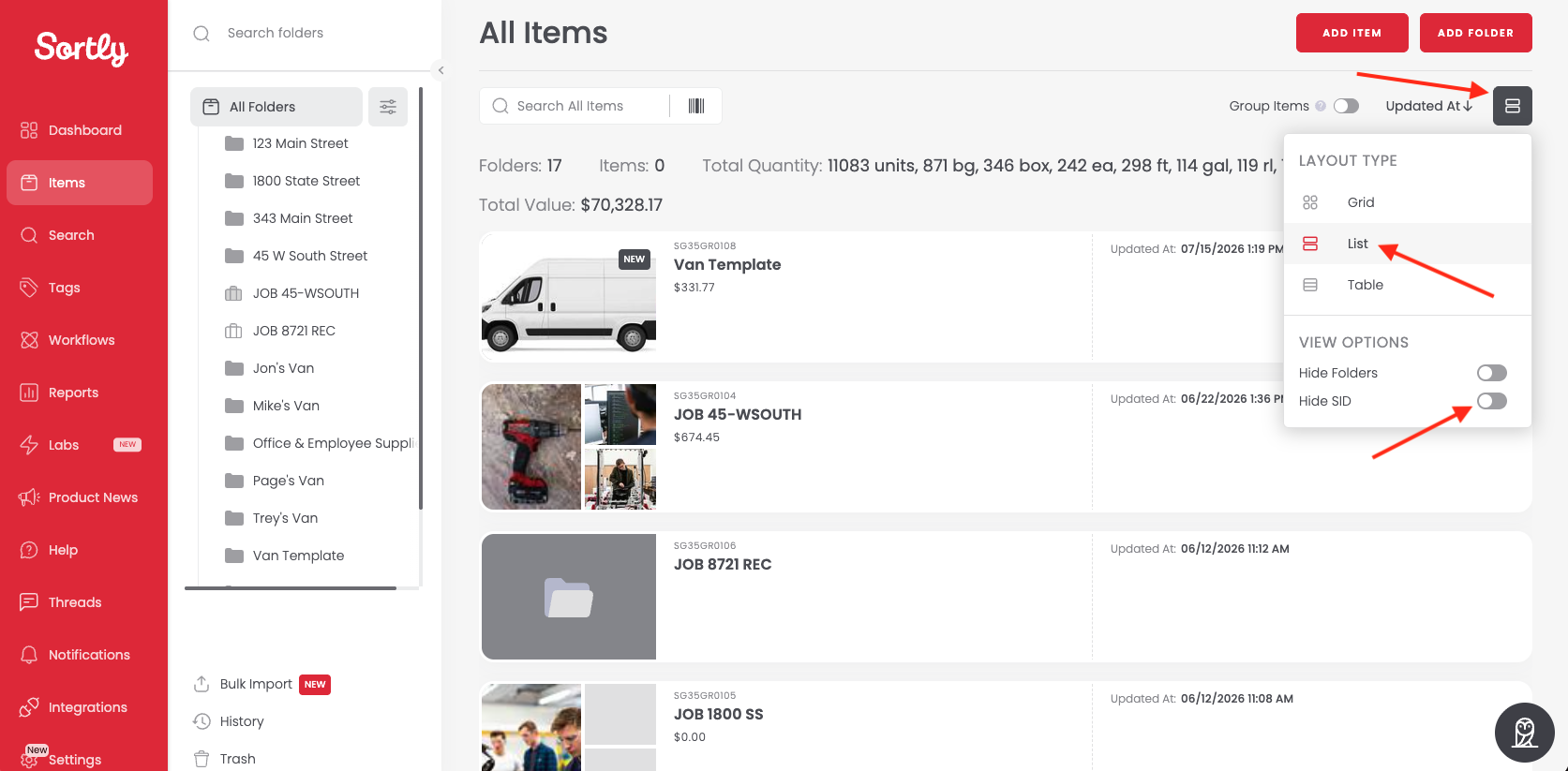Click the Settings gear icon
Screen dimensions: 1568x771
click(29, 760)
